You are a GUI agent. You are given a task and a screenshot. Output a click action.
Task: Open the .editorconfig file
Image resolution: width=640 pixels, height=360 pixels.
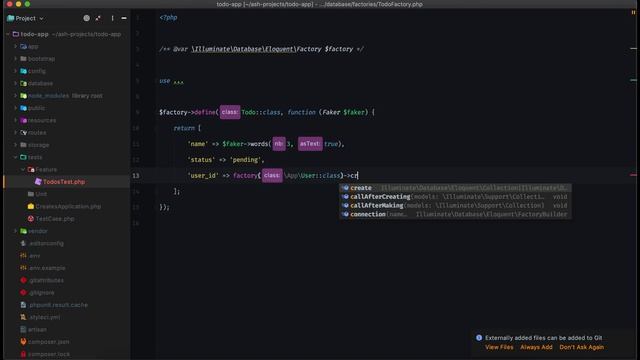[x=46, y=243]
